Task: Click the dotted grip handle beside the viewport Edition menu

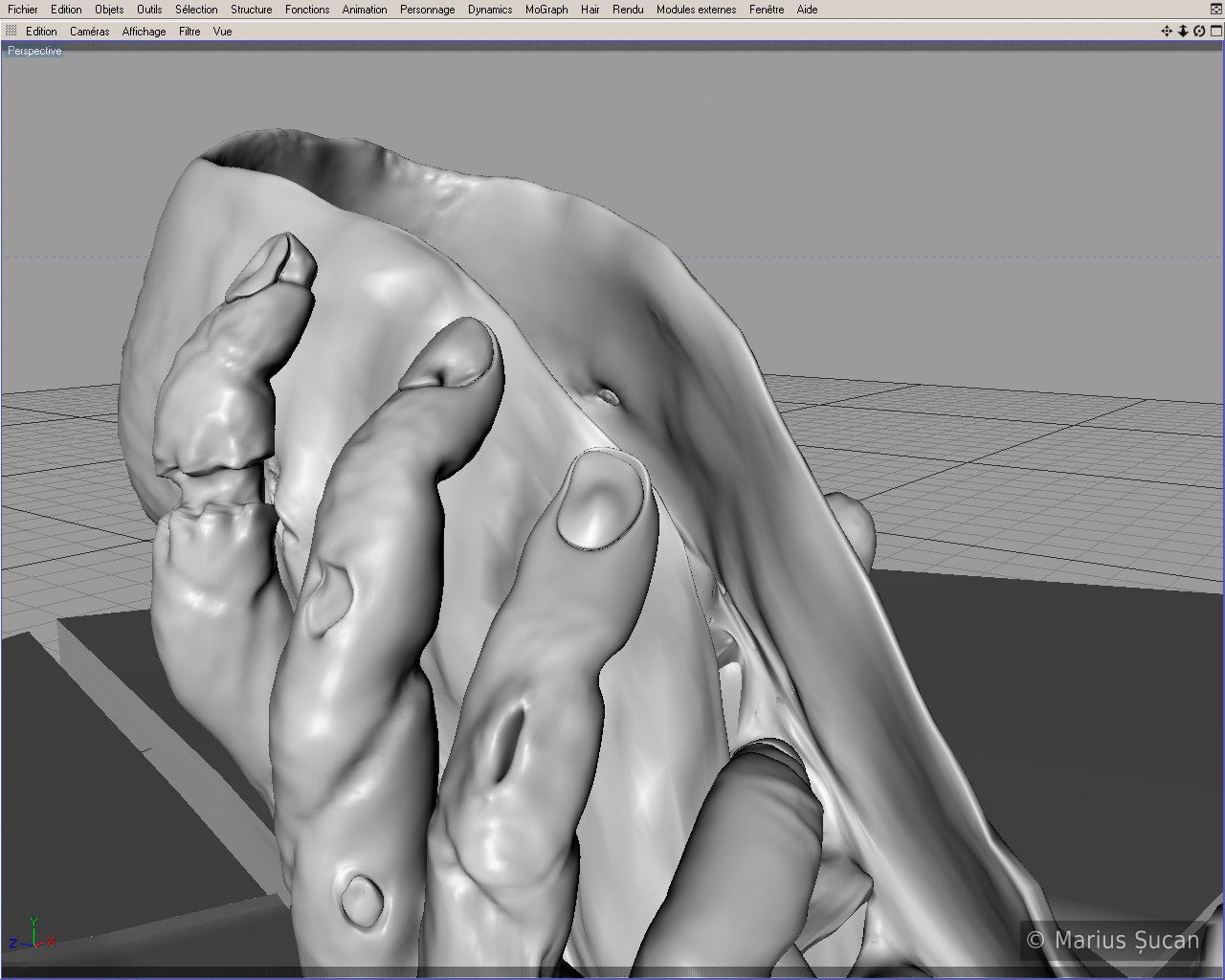Action: pos(11,32)
